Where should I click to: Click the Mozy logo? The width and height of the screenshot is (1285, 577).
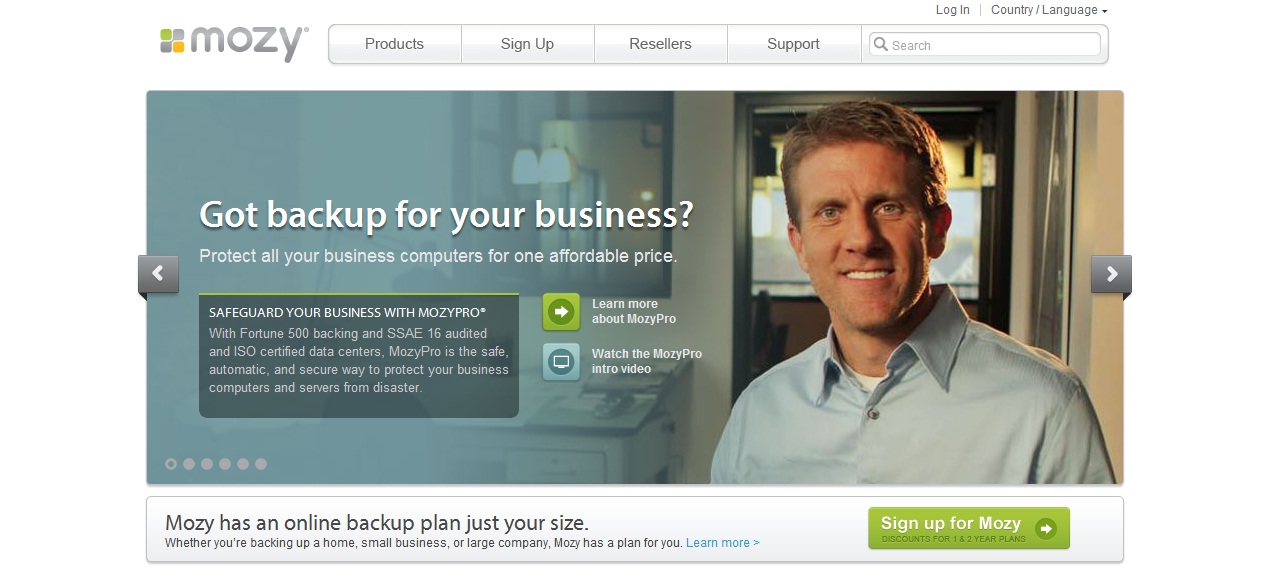(x=234, y=43)
